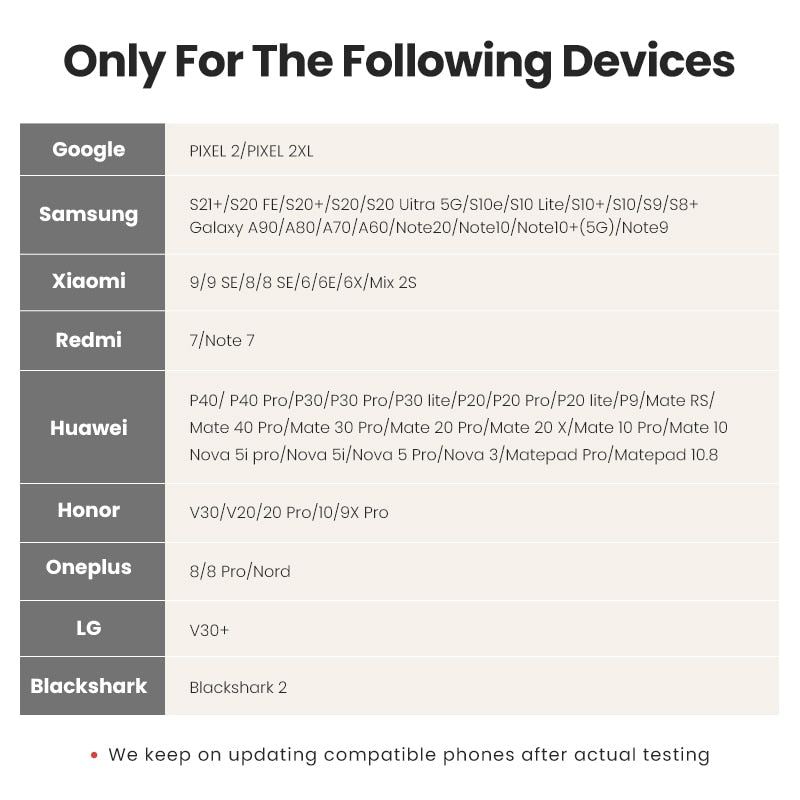This screenshot has height=800, width=800.
Task: Select the Nova 5i pro model line
Action: (x=454, y=455)
